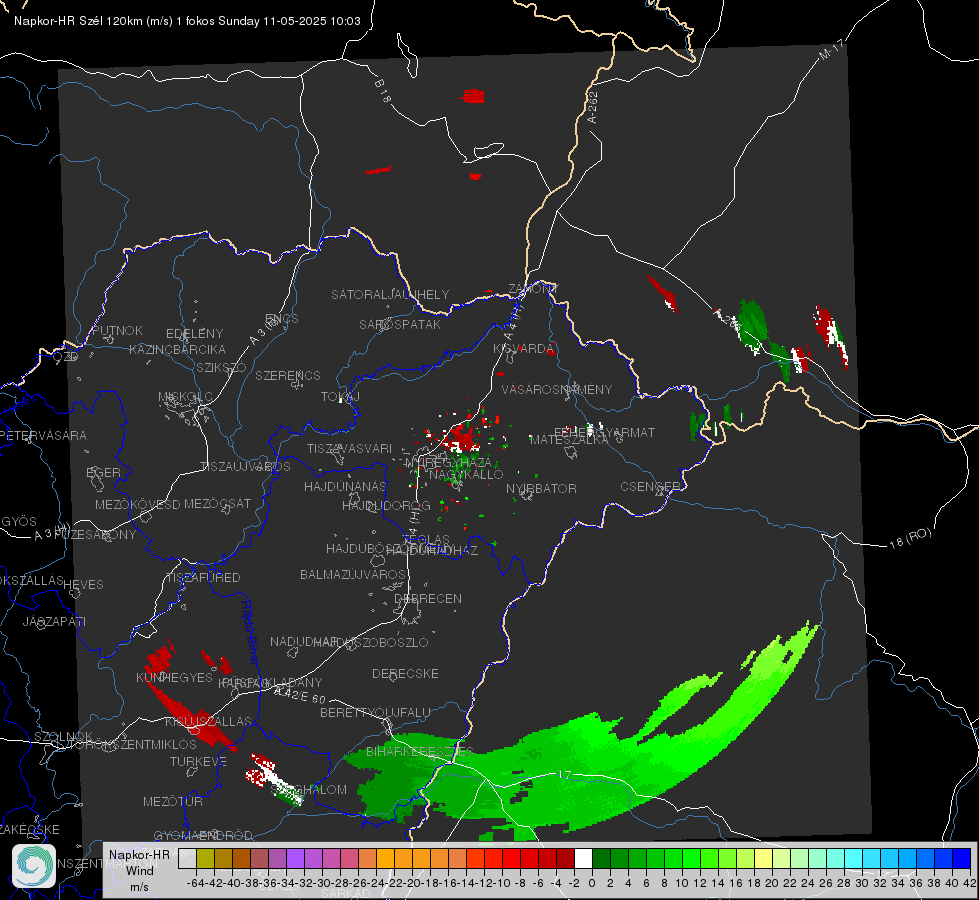The width and height of the screenshot is (979, 900).
Task: Click the BIHARKERESZTES label
Action: pyautogui.click(x=420, y=751)
